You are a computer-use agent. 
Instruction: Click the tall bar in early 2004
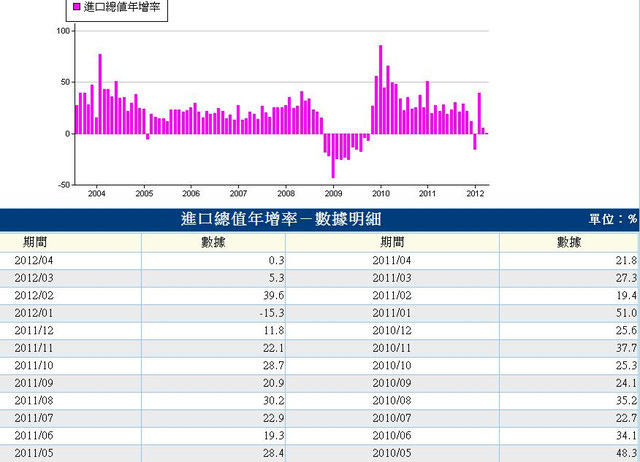coord(100,94)
